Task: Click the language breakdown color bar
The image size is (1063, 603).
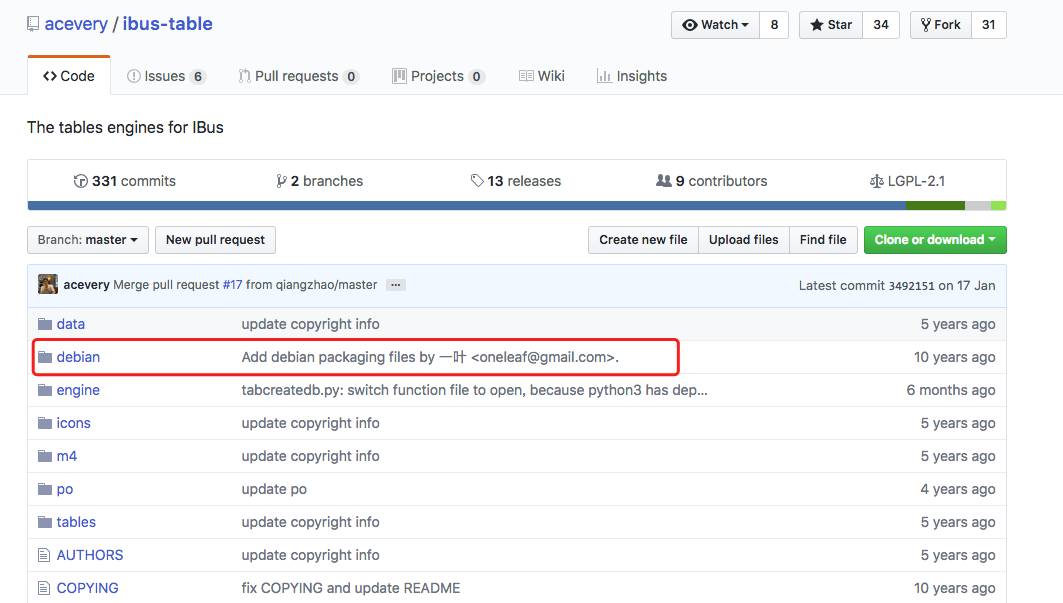Action: point(517,206)
